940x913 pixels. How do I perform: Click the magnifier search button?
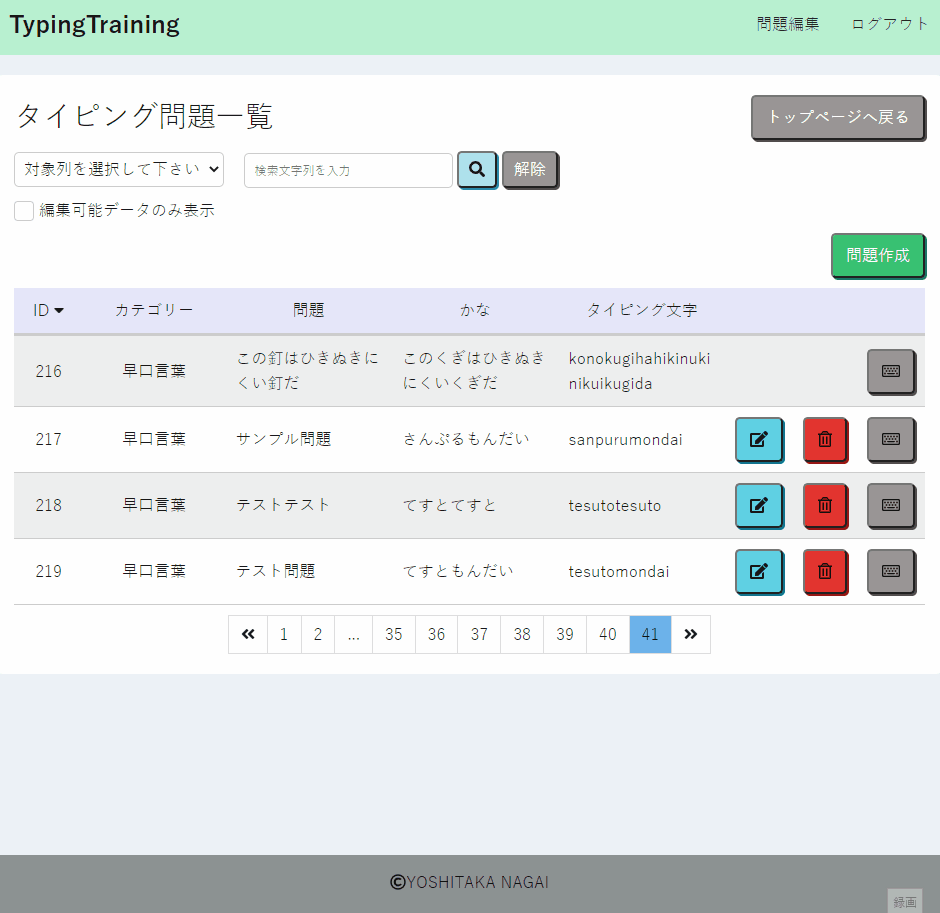click(x=477, y=170)
